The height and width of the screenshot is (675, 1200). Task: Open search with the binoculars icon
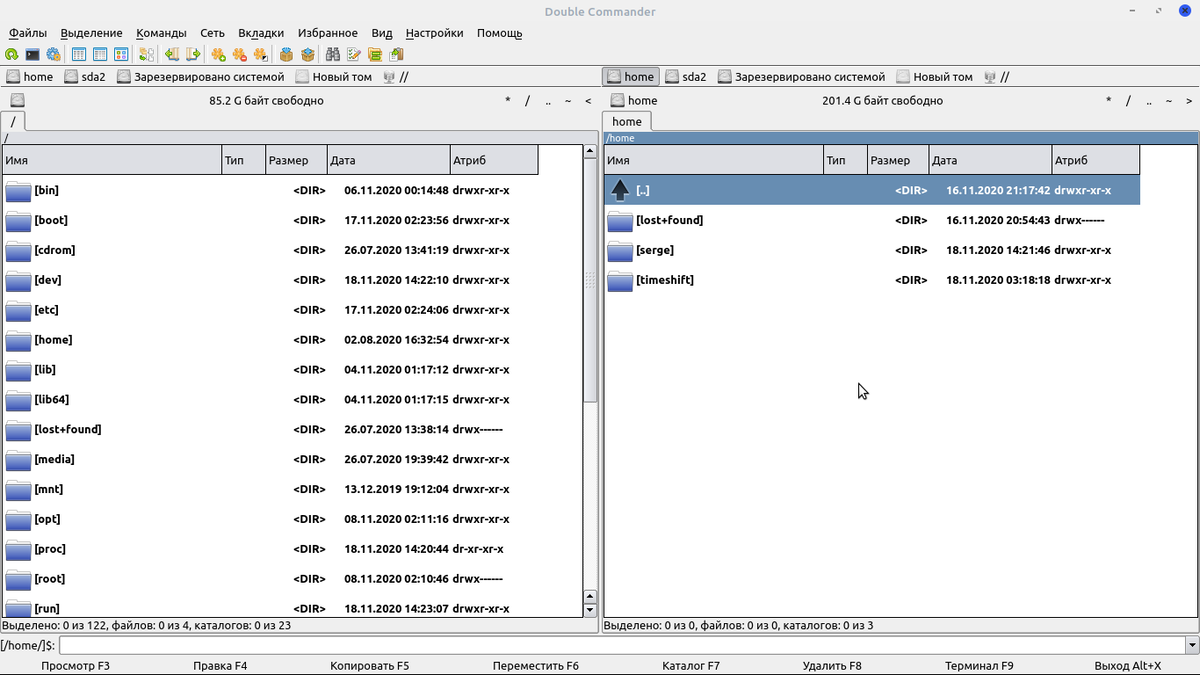coord(333,55)
